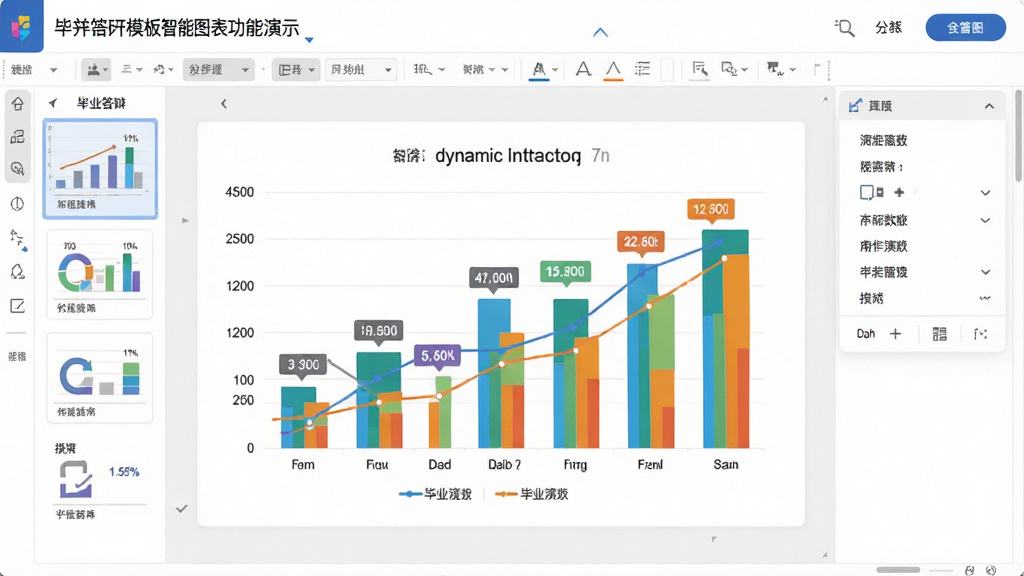Open the hierarchy chart icon in sidebar
This screenshot has width=1024, height=576.
(x=18, y=136)
